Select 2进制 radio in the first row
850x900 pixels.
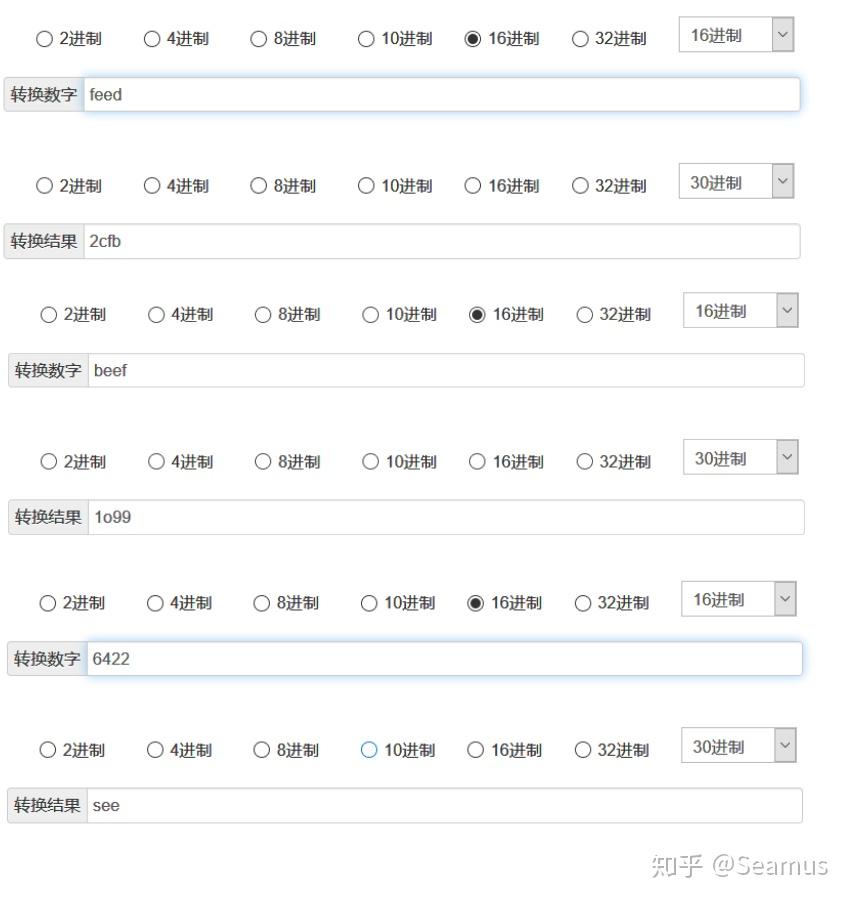point(44,38)
